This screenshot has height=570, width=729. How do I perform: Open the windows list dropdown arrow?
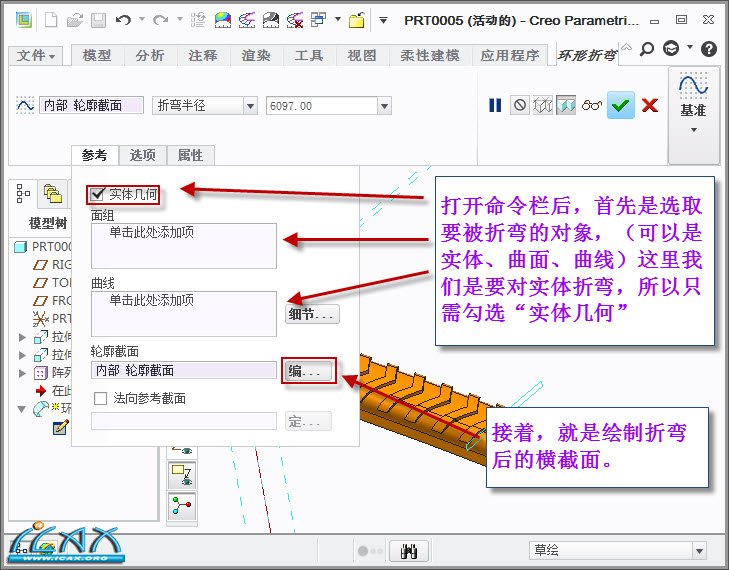tap(338, 20)
